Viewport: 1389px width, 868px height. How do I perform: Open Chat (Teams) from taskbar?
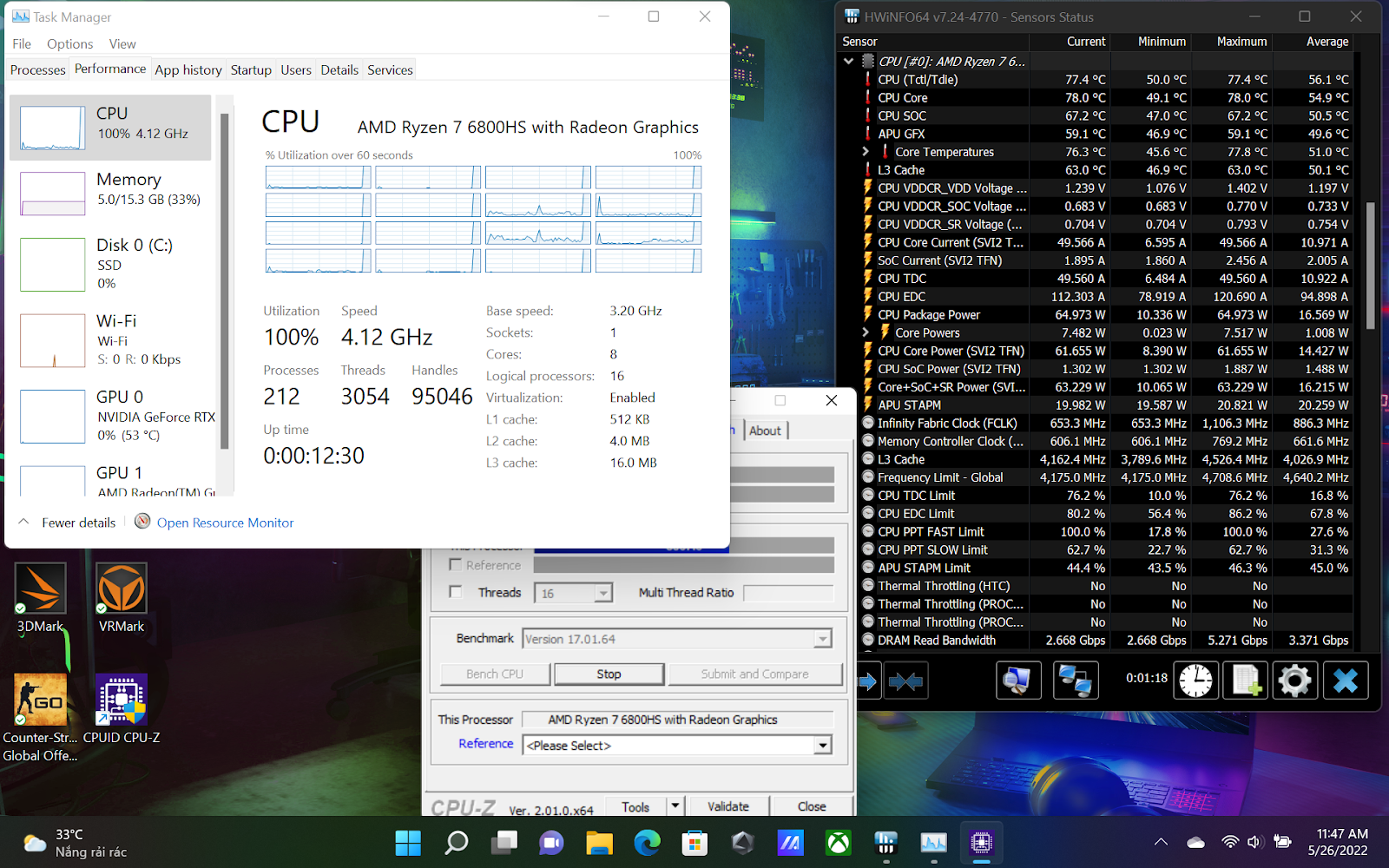click(x=551, y=842)
